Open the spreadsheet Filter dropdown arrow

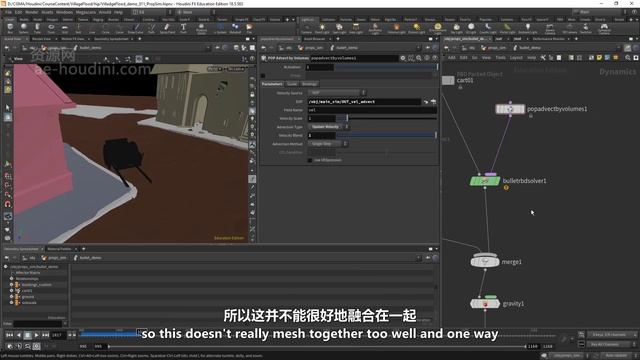[65, 324]
